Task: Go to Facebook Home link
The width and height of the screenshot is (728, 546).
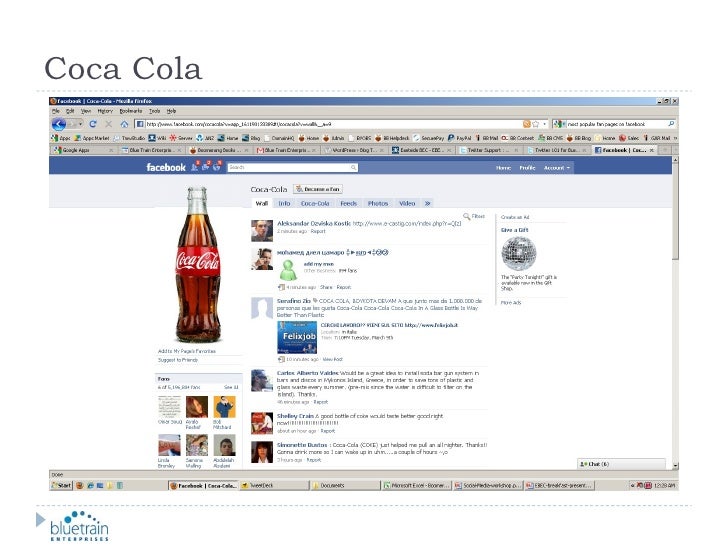Action: pyautogui.click(x=503, y=168)
